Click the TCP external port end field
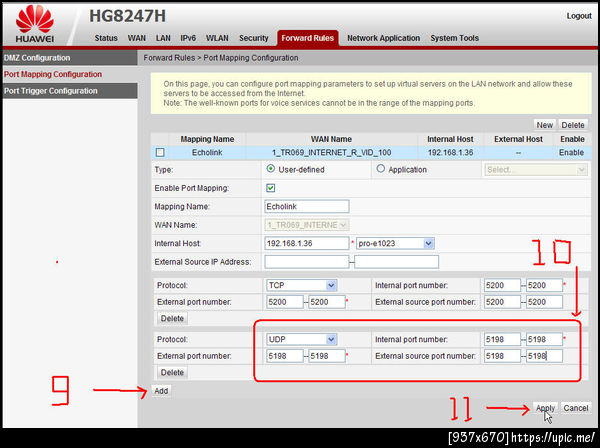Screen dimensions: 600x448 [x=327, y=302]
